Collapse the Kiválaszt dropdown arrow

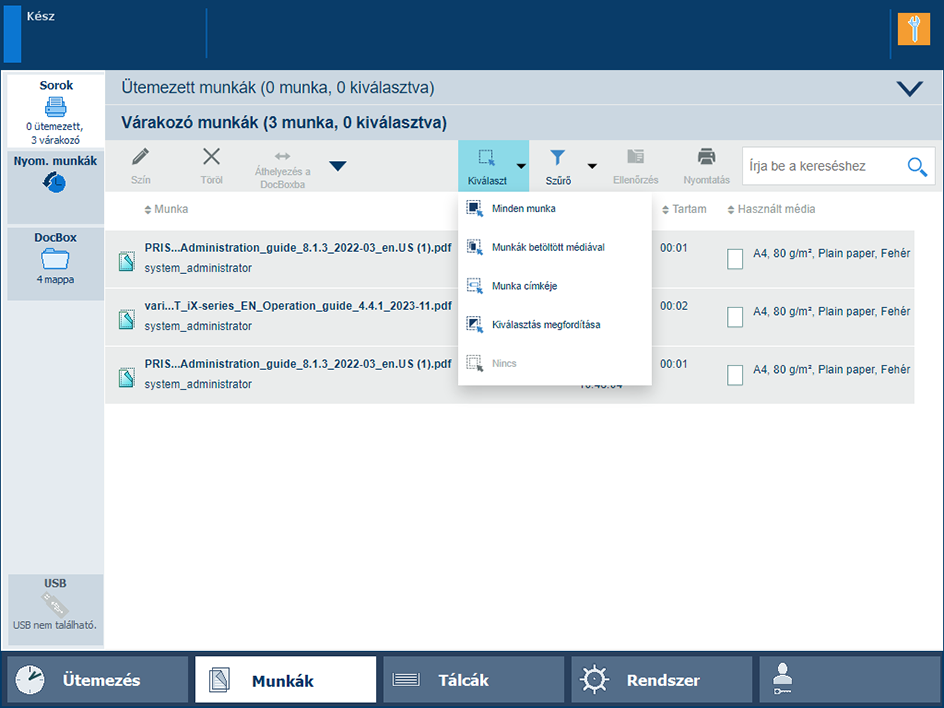521,166
